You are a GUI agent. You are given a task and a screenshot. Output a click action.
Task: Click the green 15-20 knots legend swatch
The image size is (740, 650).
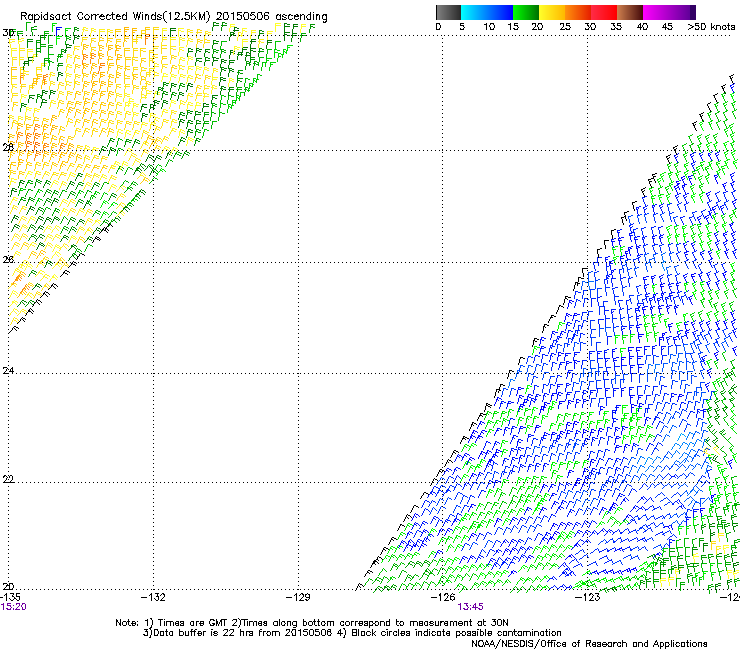point(526,12)
